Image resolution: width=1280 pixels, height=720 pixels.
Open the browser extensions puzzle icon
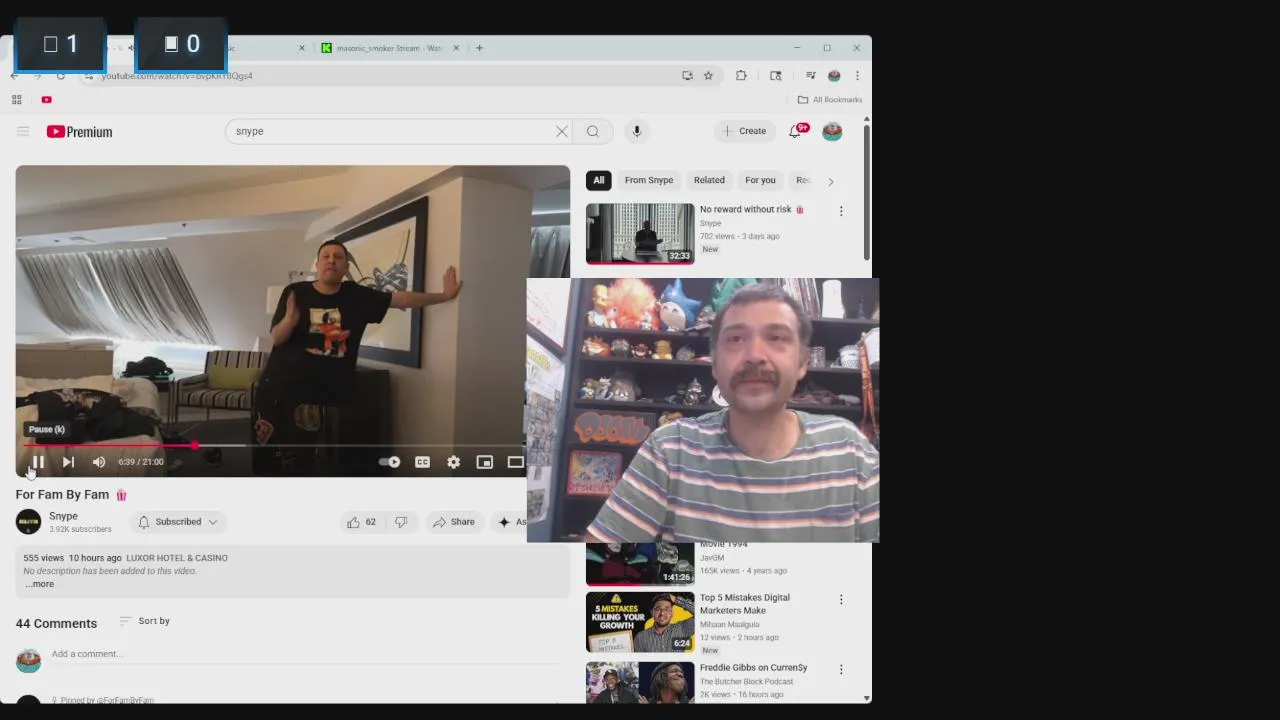741,76
